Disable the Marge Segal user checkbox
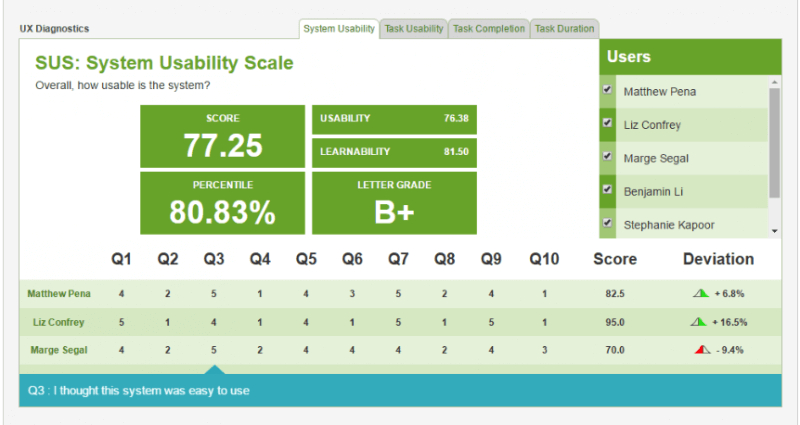 [x=607, y=156]
